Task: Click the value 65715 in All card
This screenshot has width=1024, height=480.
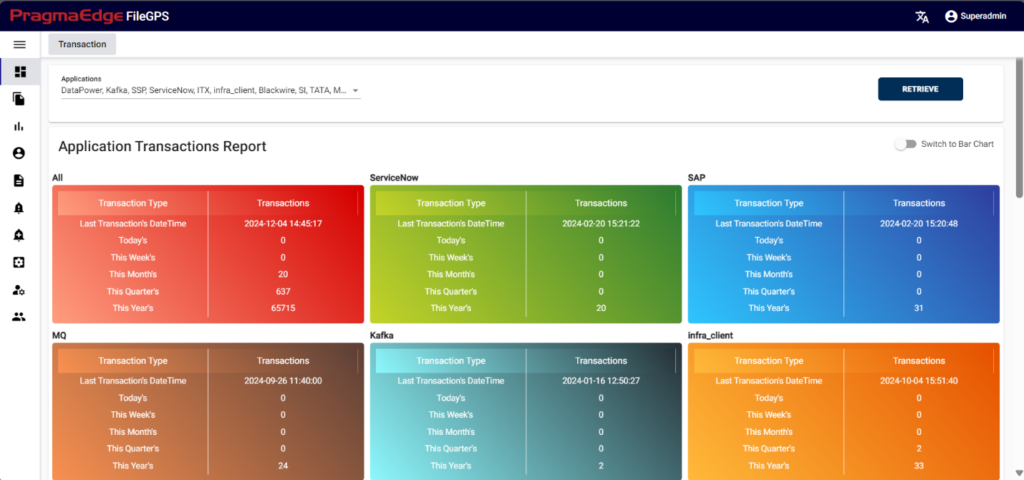Action: point(283,308)
